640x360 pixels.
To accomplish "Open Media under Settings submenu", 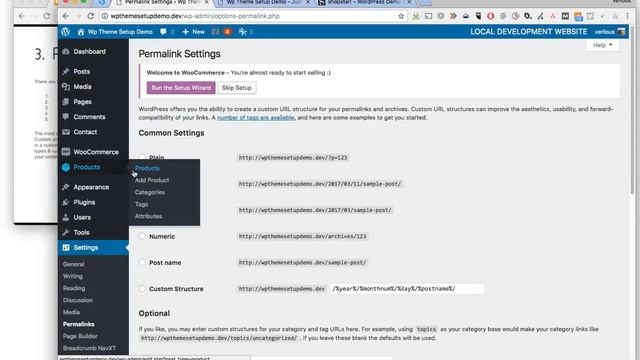I will click(71, 312).
